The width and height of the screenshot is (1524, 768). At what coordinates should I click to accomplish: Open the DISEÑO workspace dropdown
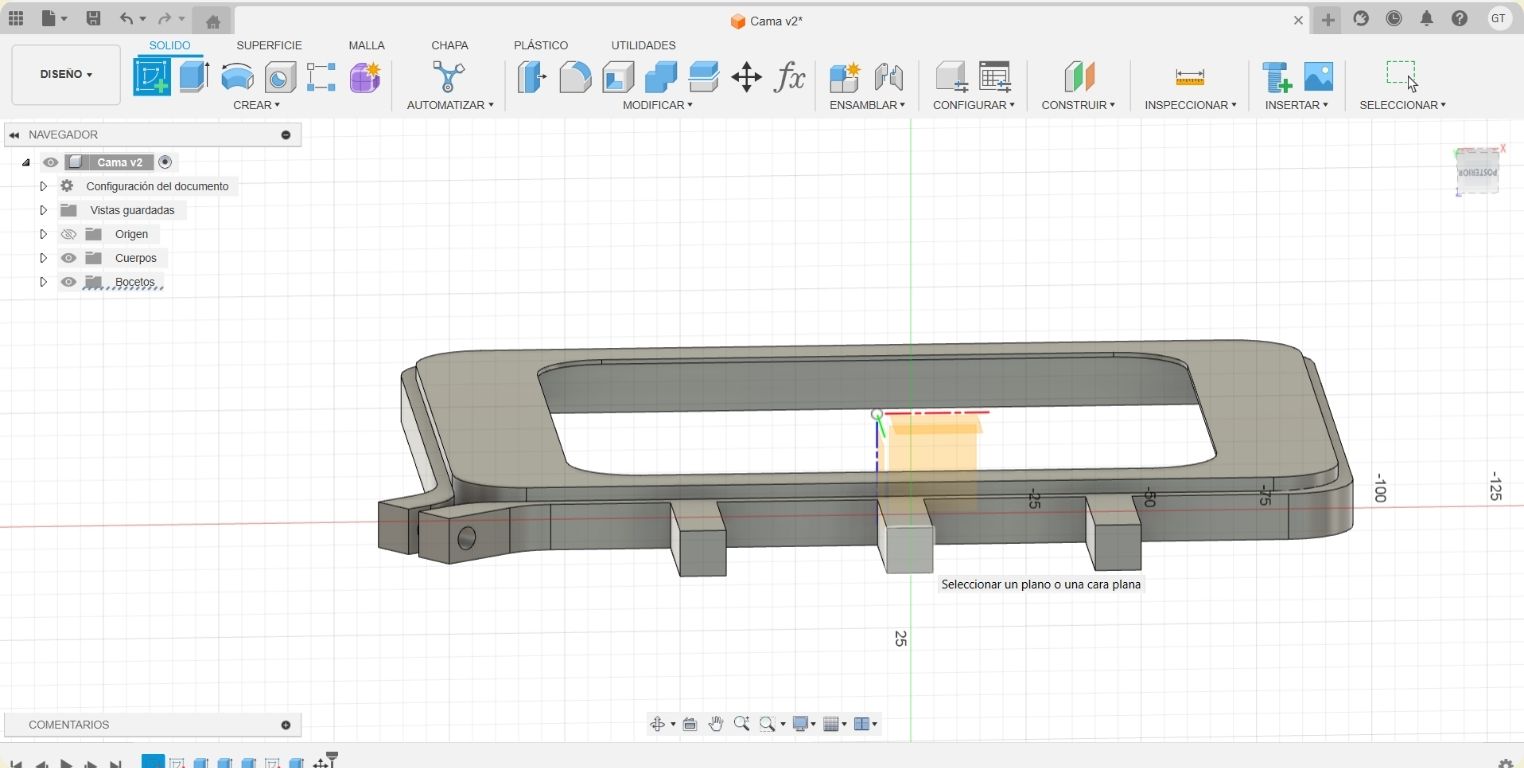coord(66,74)
